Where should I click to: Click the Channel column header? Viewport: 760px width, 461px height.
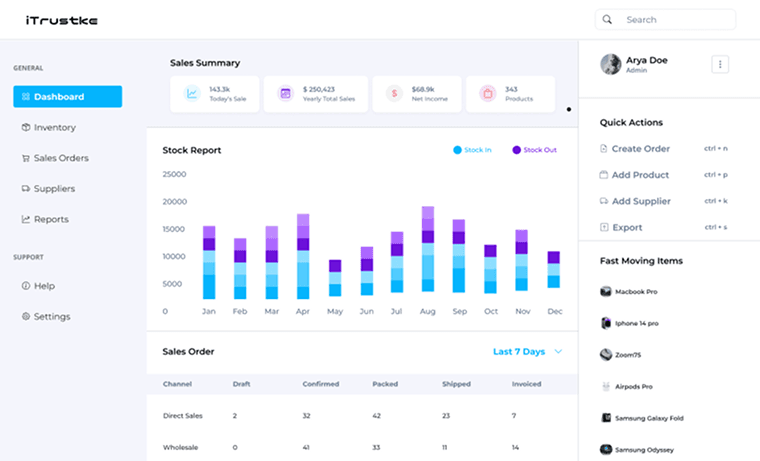coord(177,383)
